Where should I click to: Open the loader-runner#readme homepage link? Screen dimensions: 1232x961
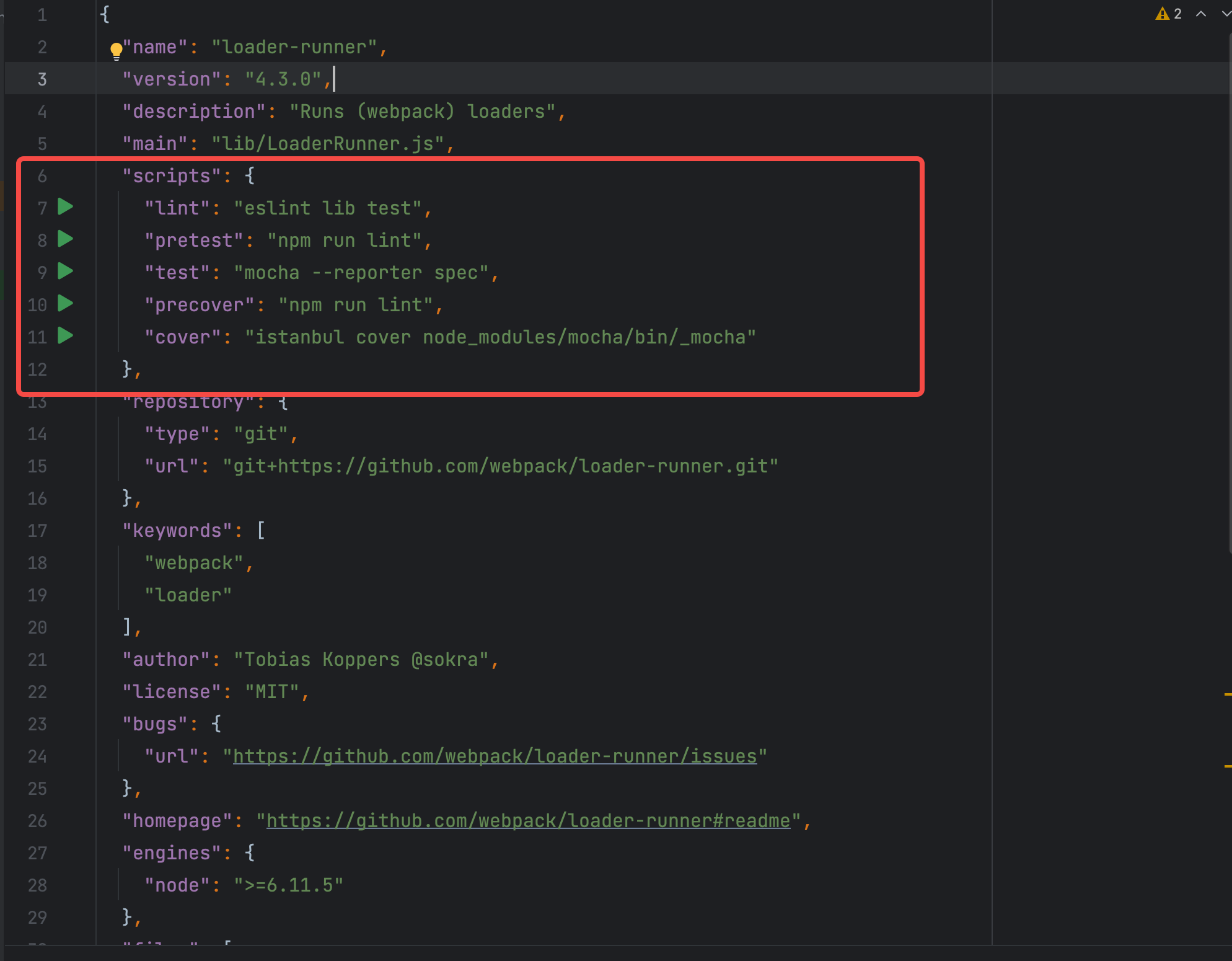point(528,821)
